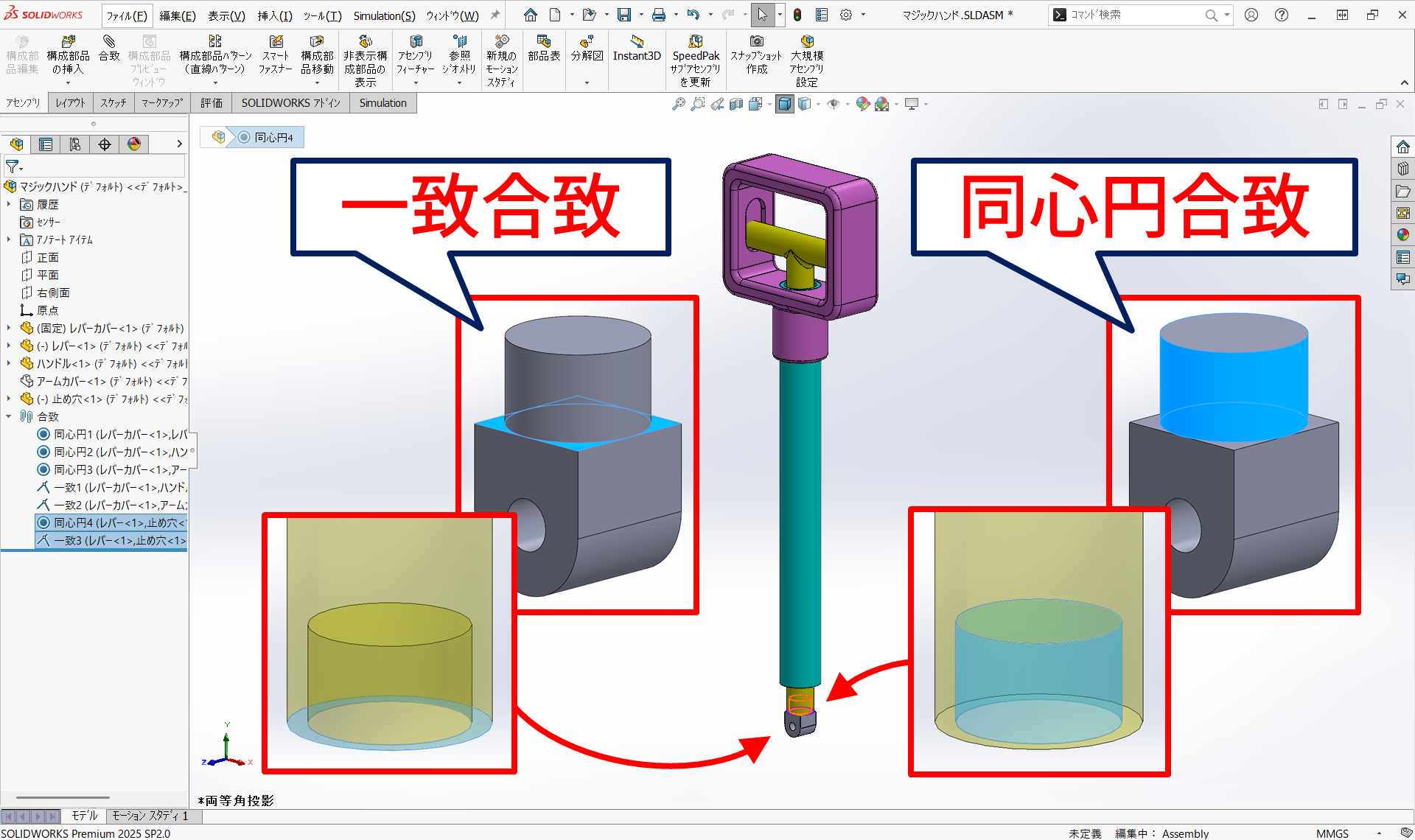The image size is (1415, 840).
Task: Open the Simulation(S) menu
Action: [384, 15]
